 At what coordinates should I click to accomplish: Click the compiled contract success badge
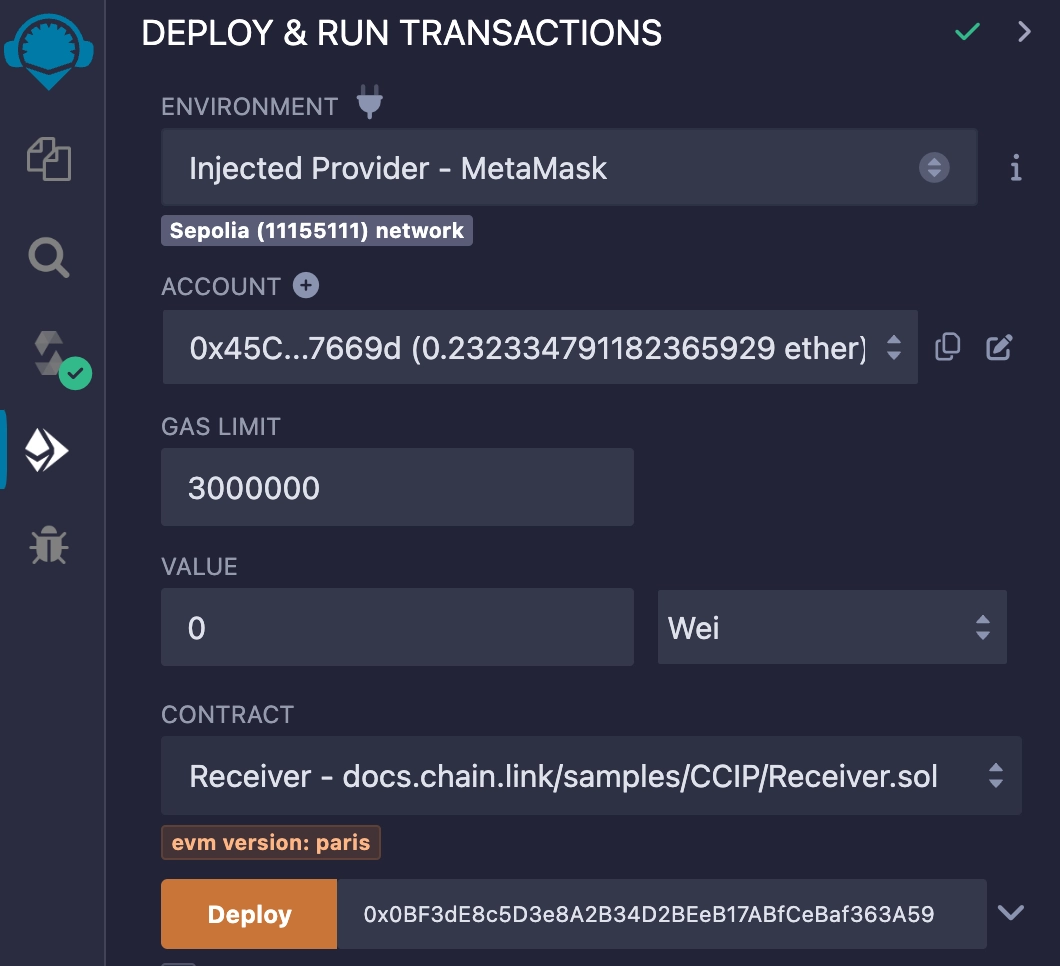[77, 373]
